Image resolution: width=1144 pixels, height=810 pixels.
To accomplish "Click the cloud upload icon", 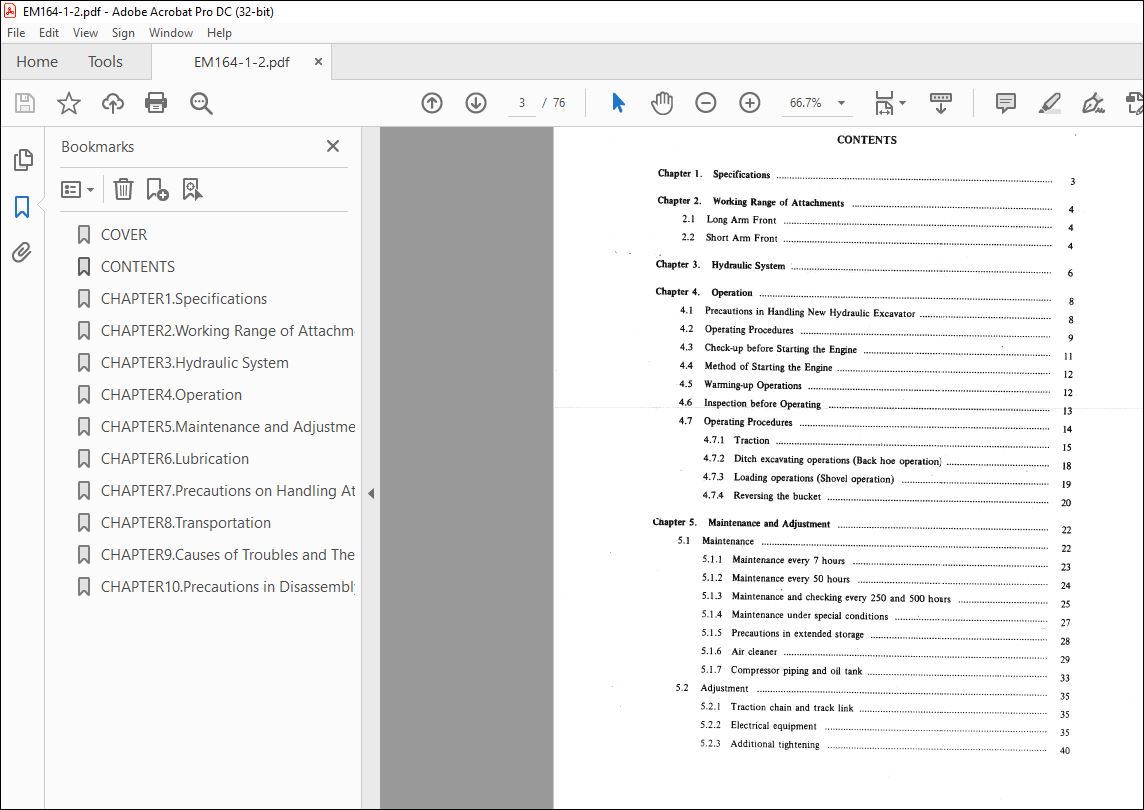I will (112, 103).
